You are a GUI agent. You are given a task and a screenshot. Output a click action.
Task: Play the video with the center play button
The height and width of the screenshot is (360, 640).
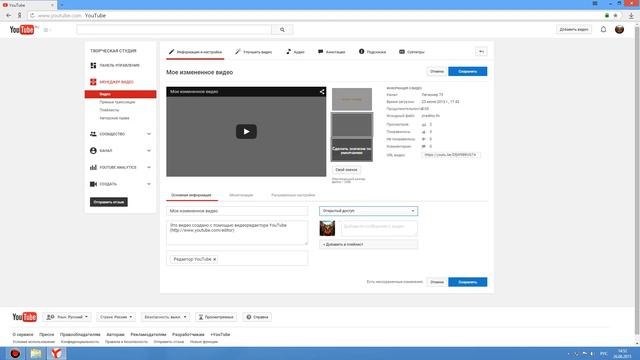[246, 131]
